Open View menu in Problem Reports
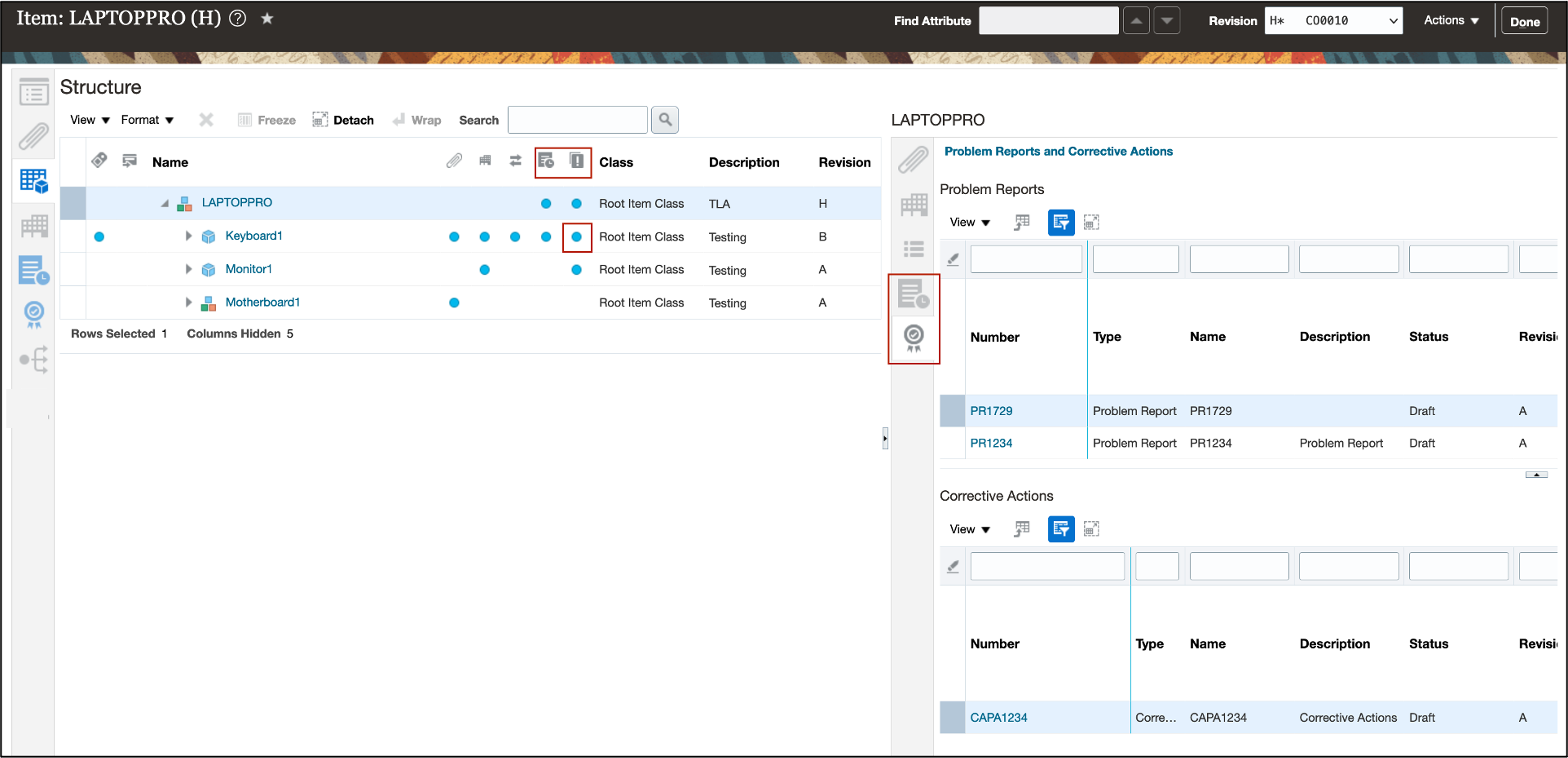 click(x=970, y=222)
